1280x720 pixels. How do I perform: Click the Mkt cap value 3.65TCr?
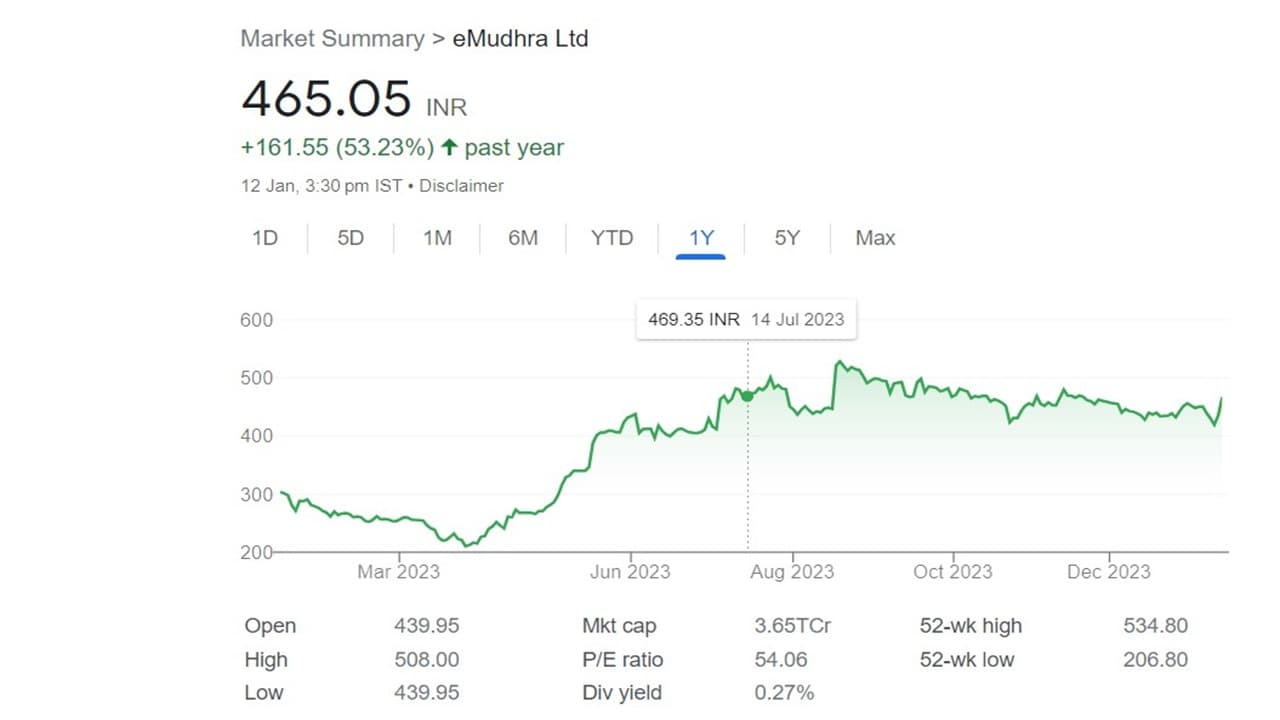792,626
